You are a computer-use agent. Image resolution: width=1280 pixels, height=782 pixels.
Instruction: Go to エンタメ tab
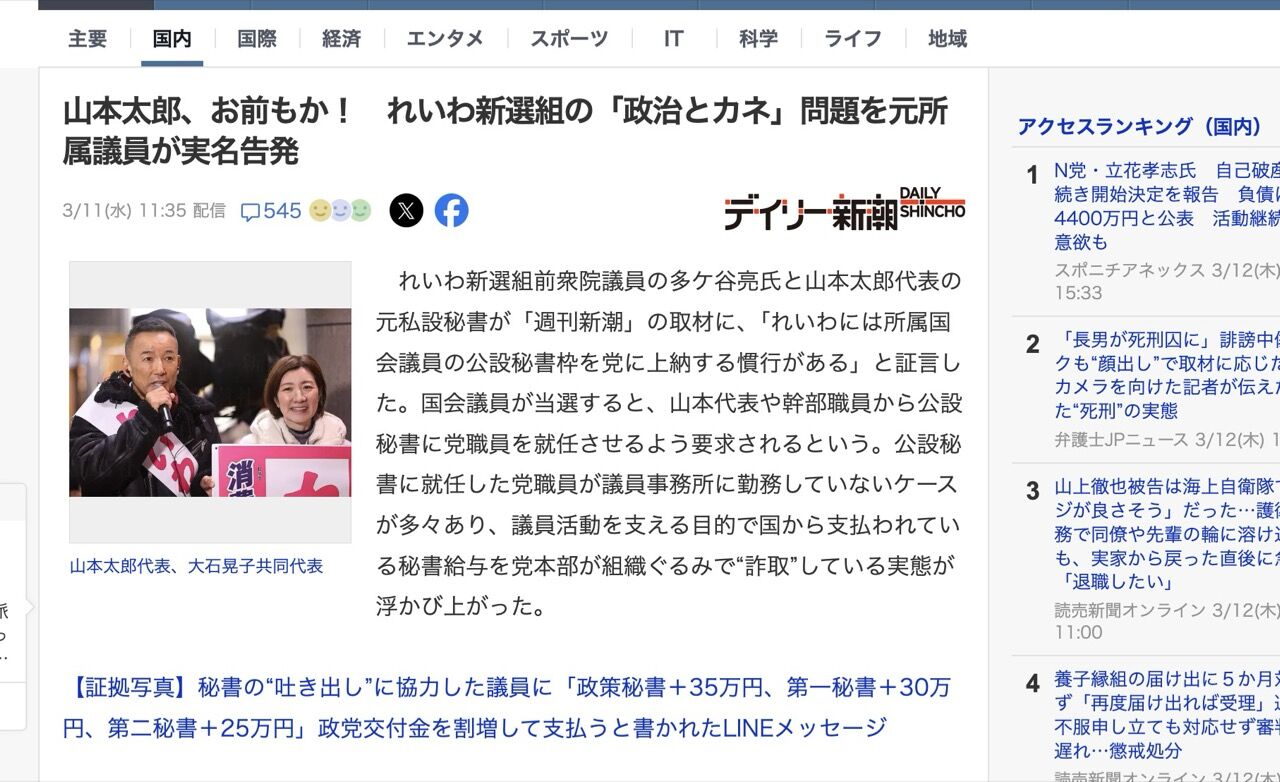[x=445, y=39]
